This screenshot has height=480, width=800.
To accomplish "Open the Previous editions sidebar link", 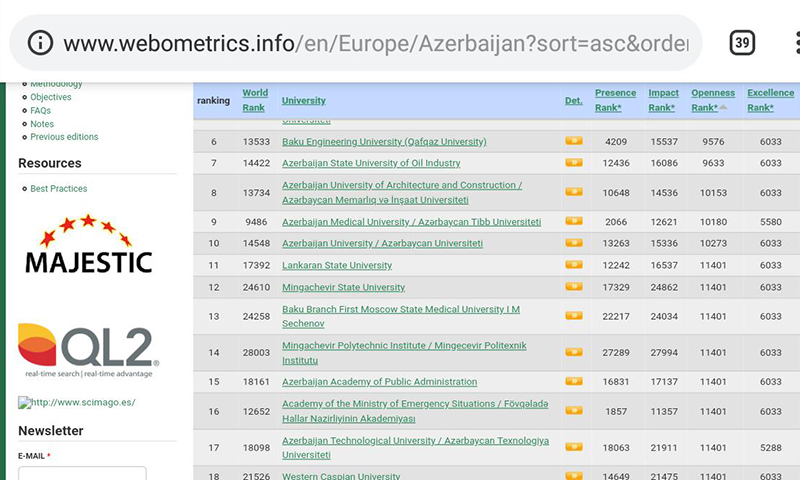I will click(x=64, y=137).
